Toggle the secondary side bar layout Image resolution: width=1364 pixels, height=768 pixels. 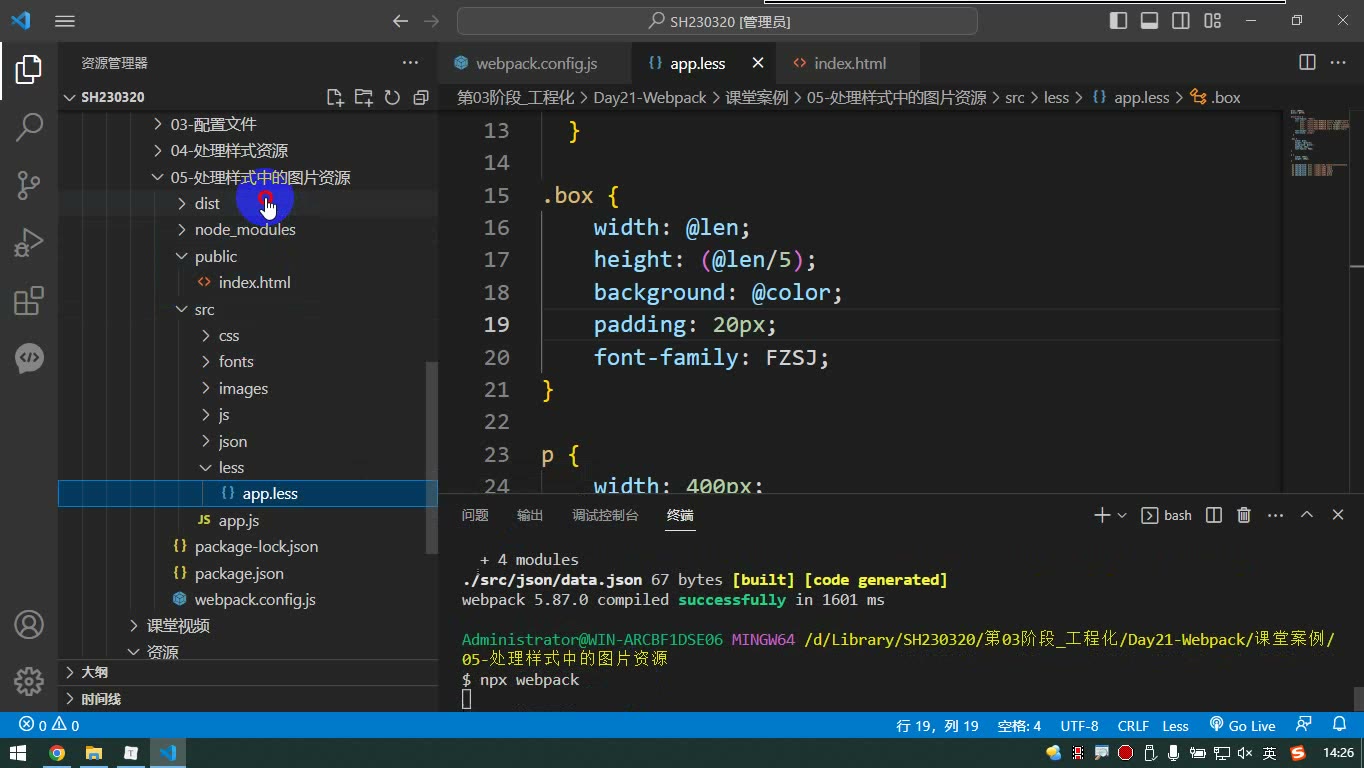coord(1181,21)
